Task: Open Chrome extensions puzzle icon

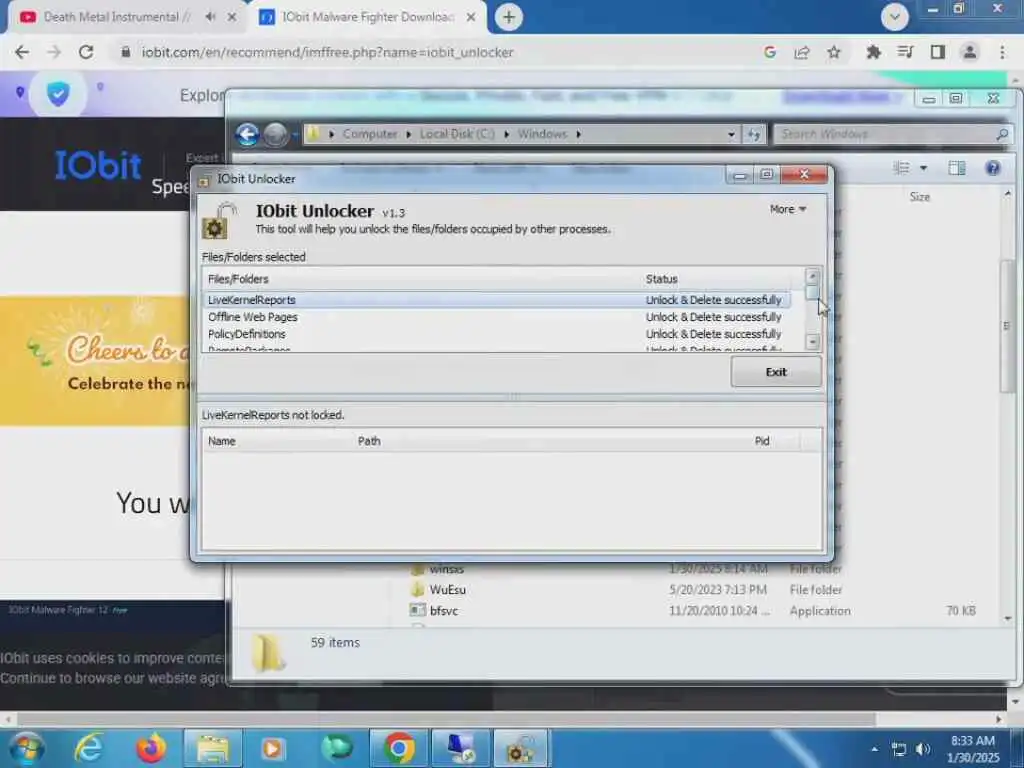Action: (873, 52)
